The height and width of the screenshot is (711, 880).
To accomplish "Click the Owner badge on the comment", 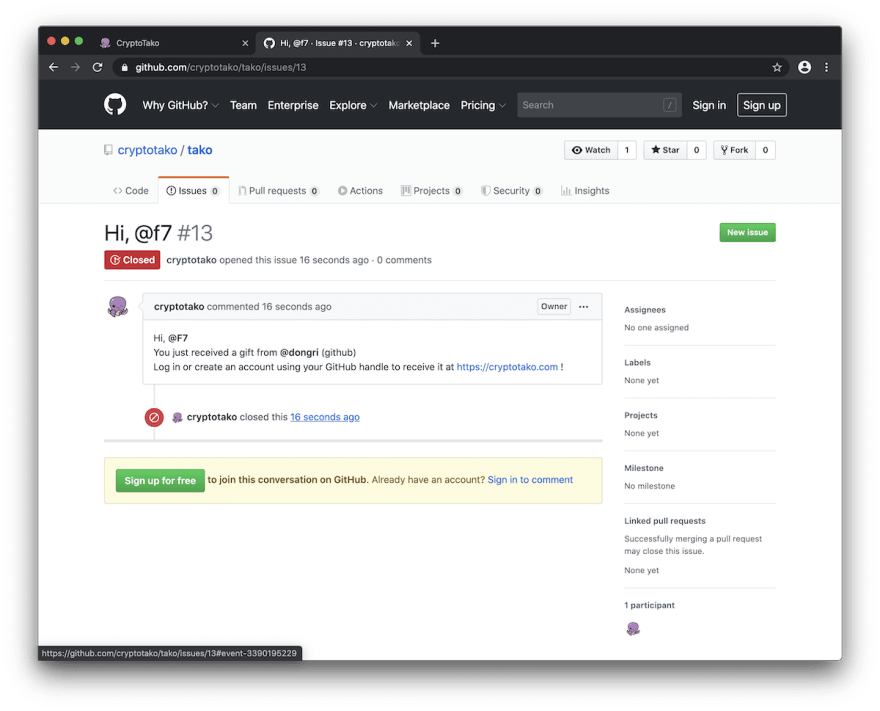I will [x=554, y=306].
